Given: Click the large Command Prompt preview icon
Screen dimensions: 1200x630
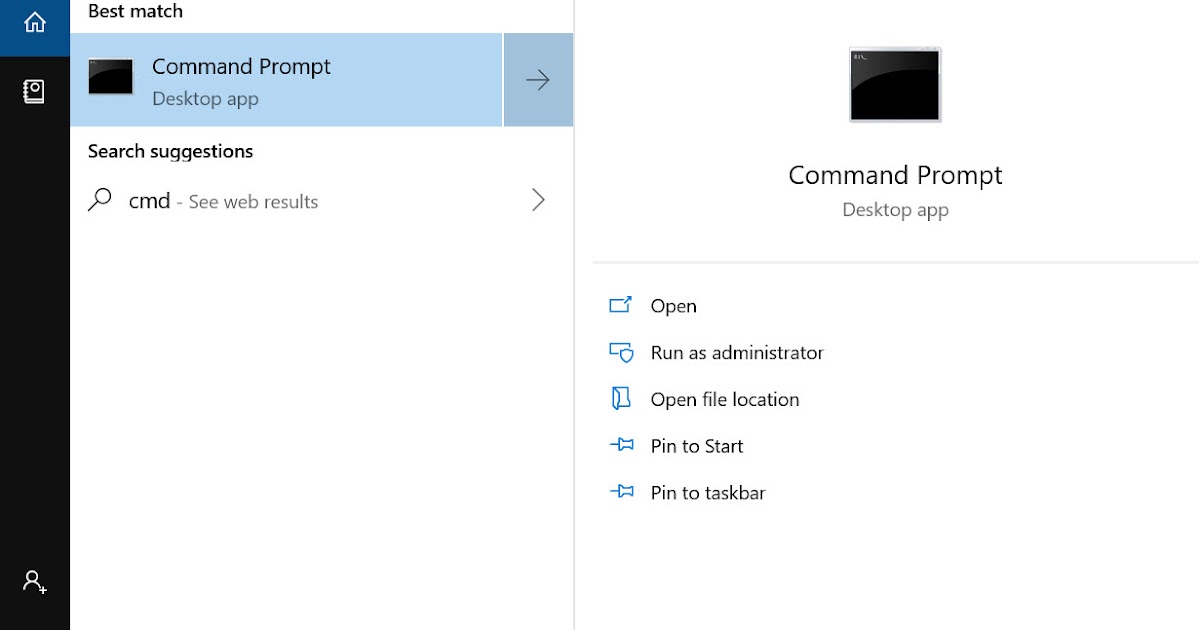Looking at the screenshot, I should coord(894,85).
